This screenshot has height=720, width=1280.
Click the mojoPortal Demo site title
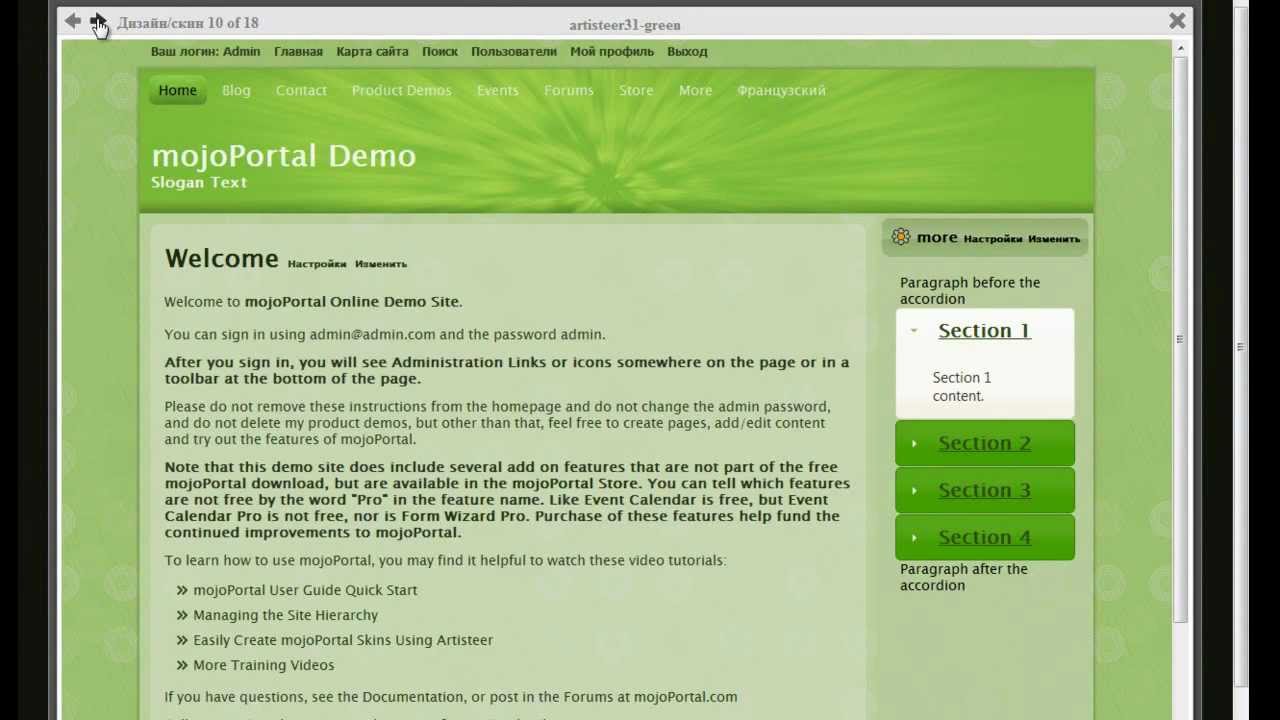point(284,155)
